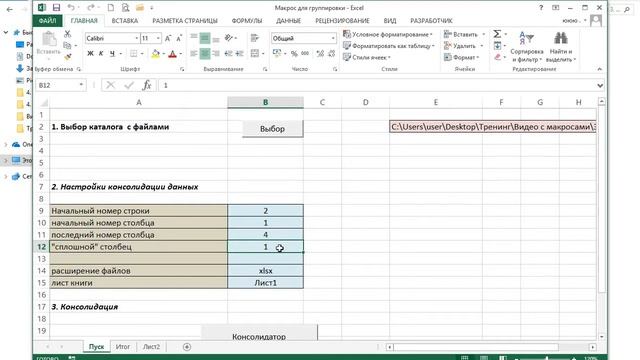Click the Copy icon in clipboard group
This screenshot has width=640, height=360.
[x=67, y=45]
